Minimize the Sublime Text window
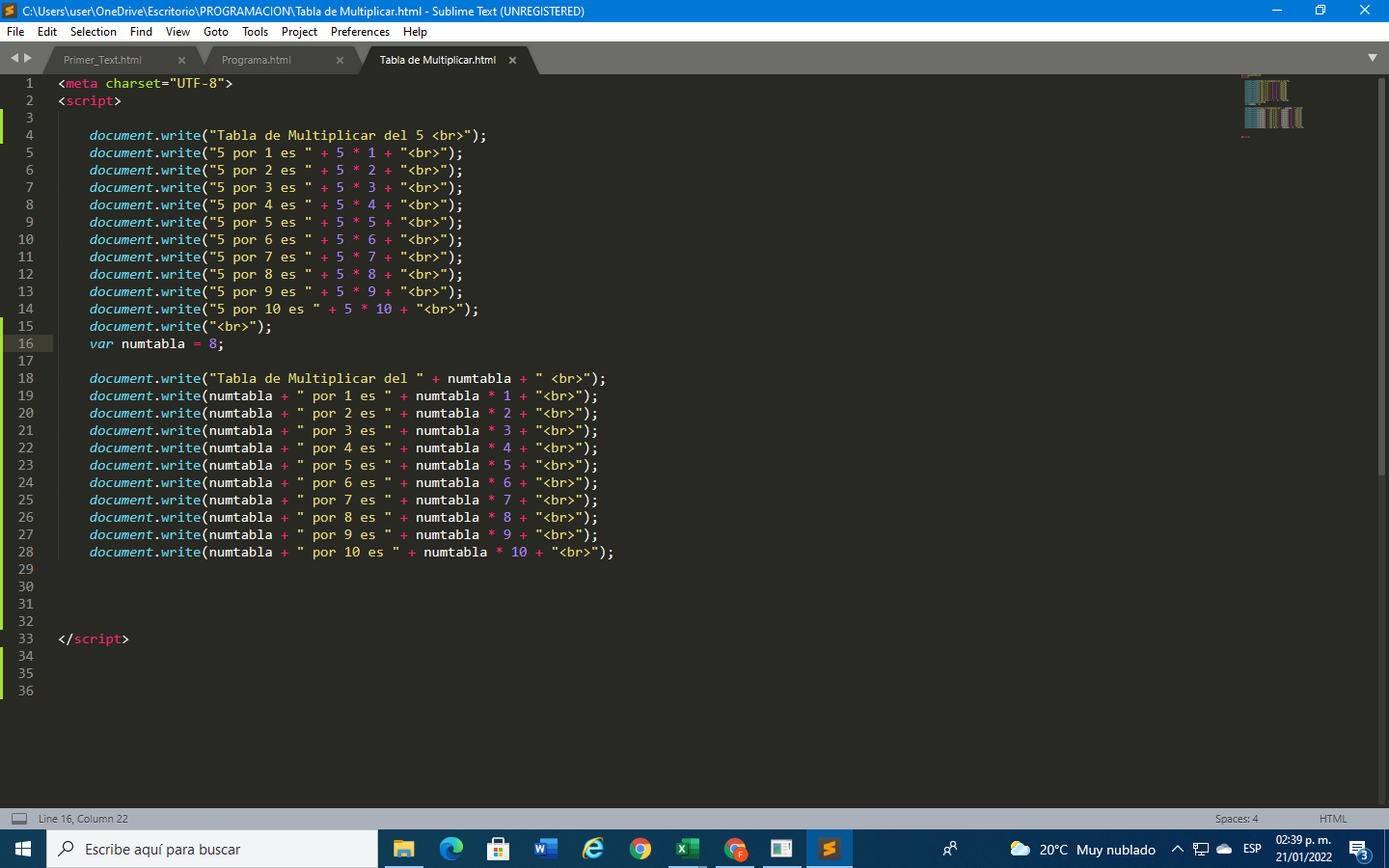Viewport: 1389px width, 868px height. tap(1276, 11)
